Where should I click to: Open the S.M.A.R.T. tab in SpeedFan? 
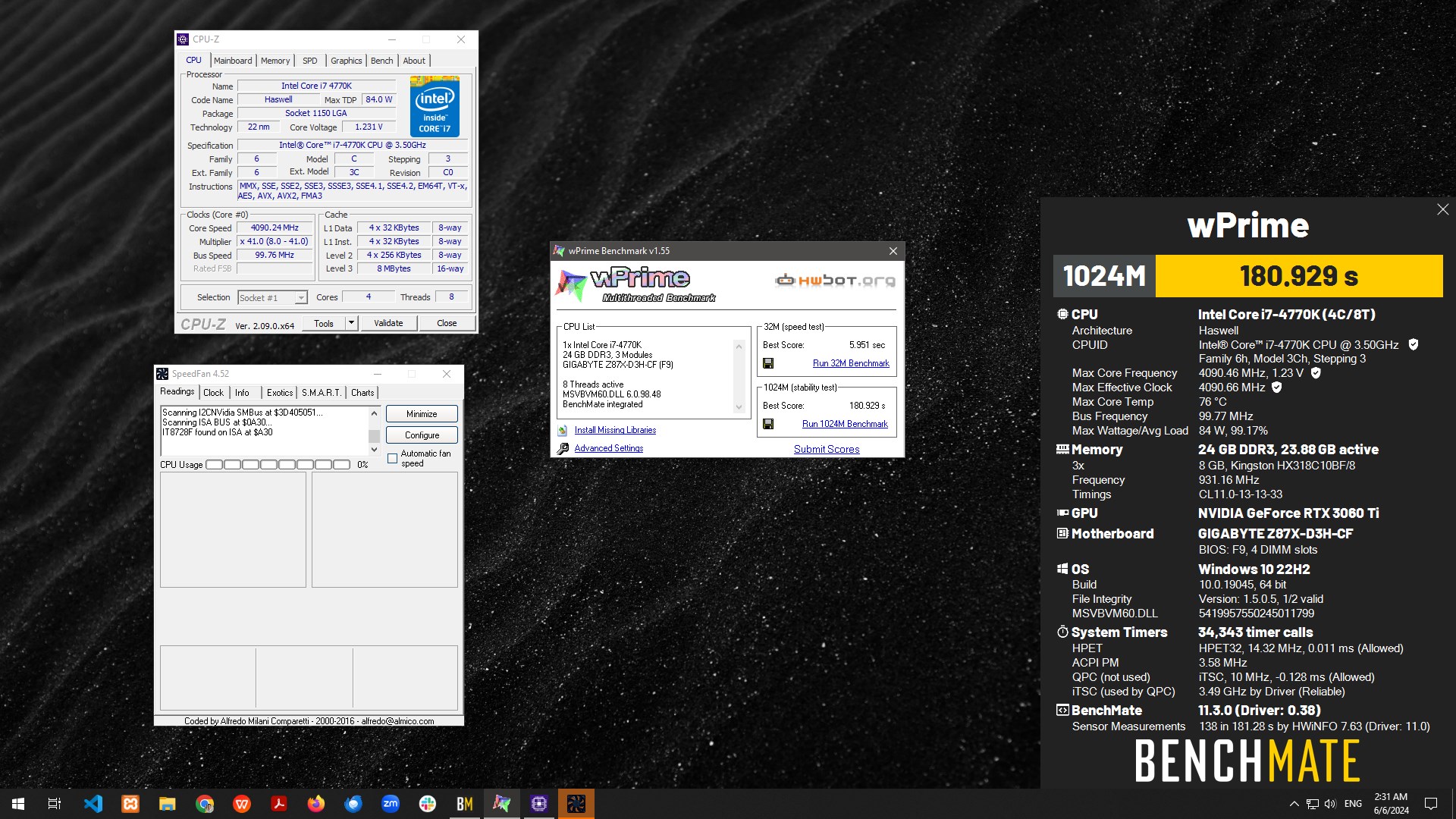322,393
